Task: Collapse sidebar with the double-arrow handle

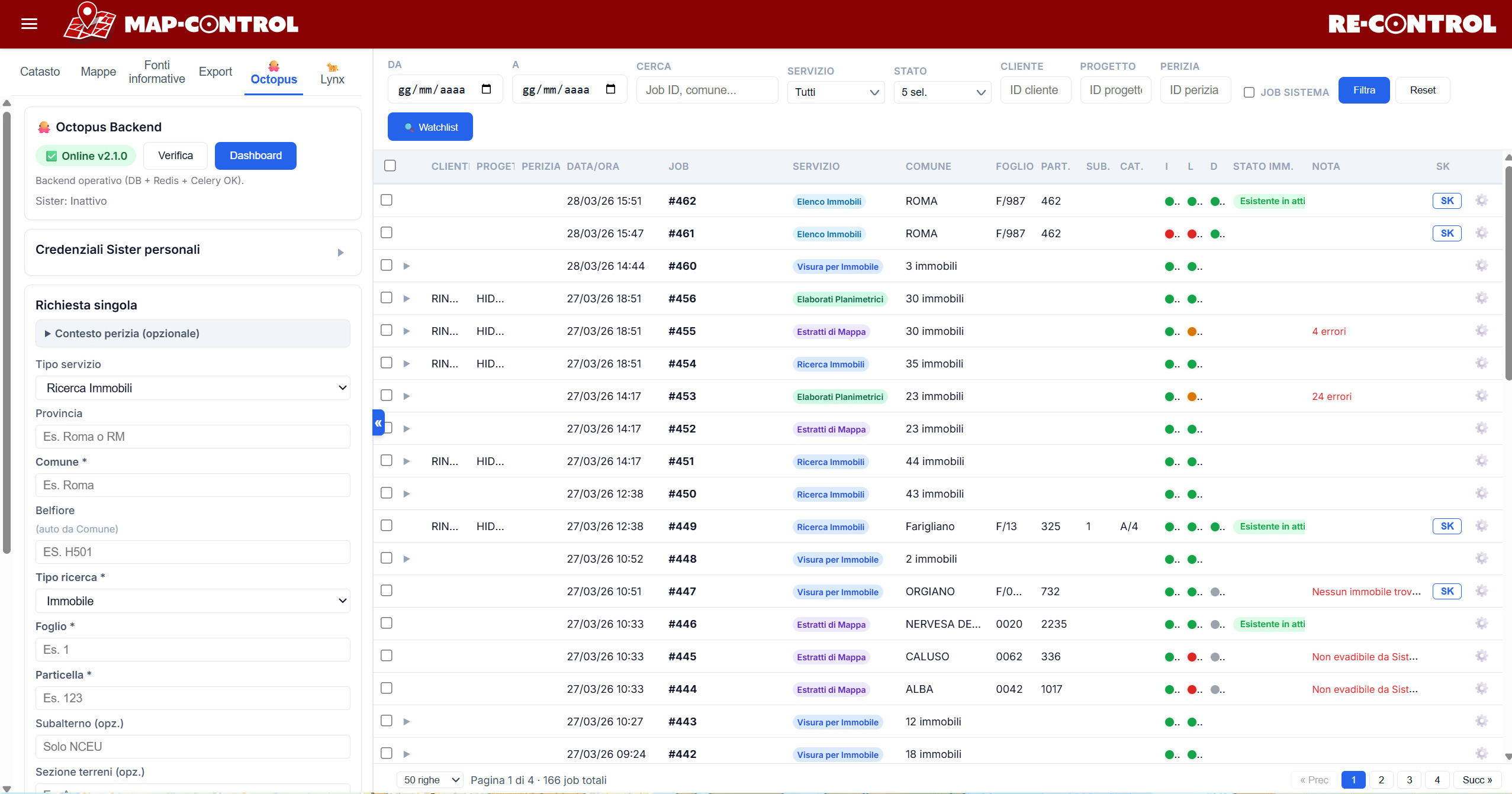Action: point(378,422)
